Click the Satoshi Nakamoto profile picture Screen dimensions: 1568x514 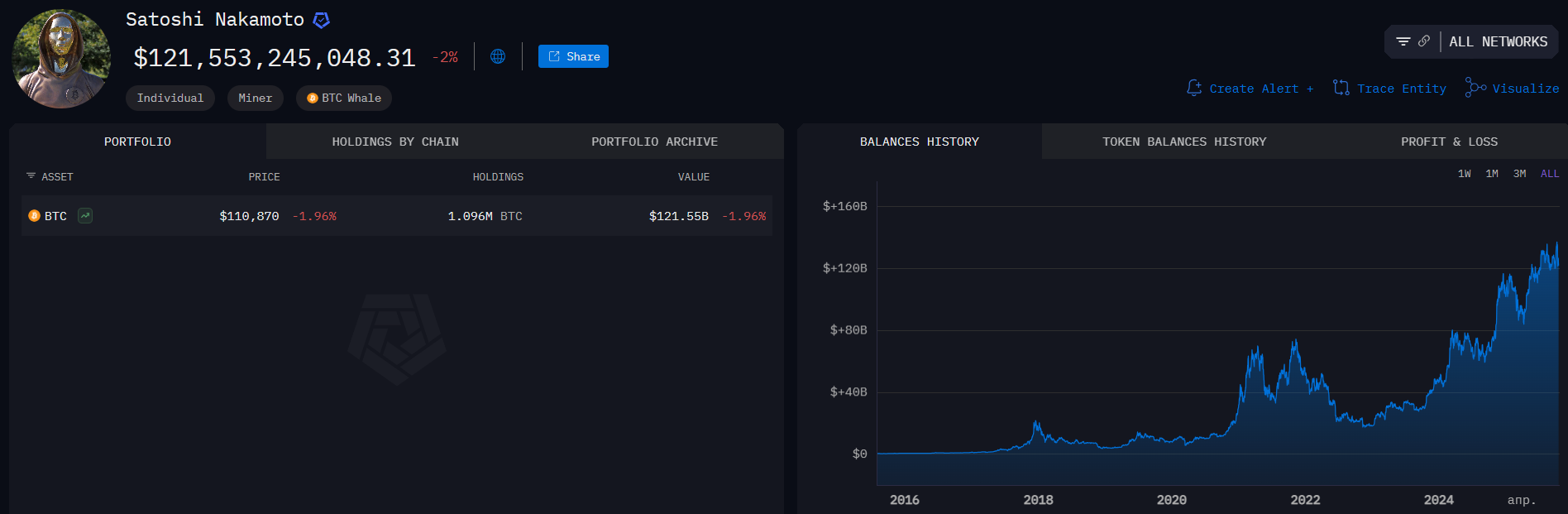coord(61,59)
